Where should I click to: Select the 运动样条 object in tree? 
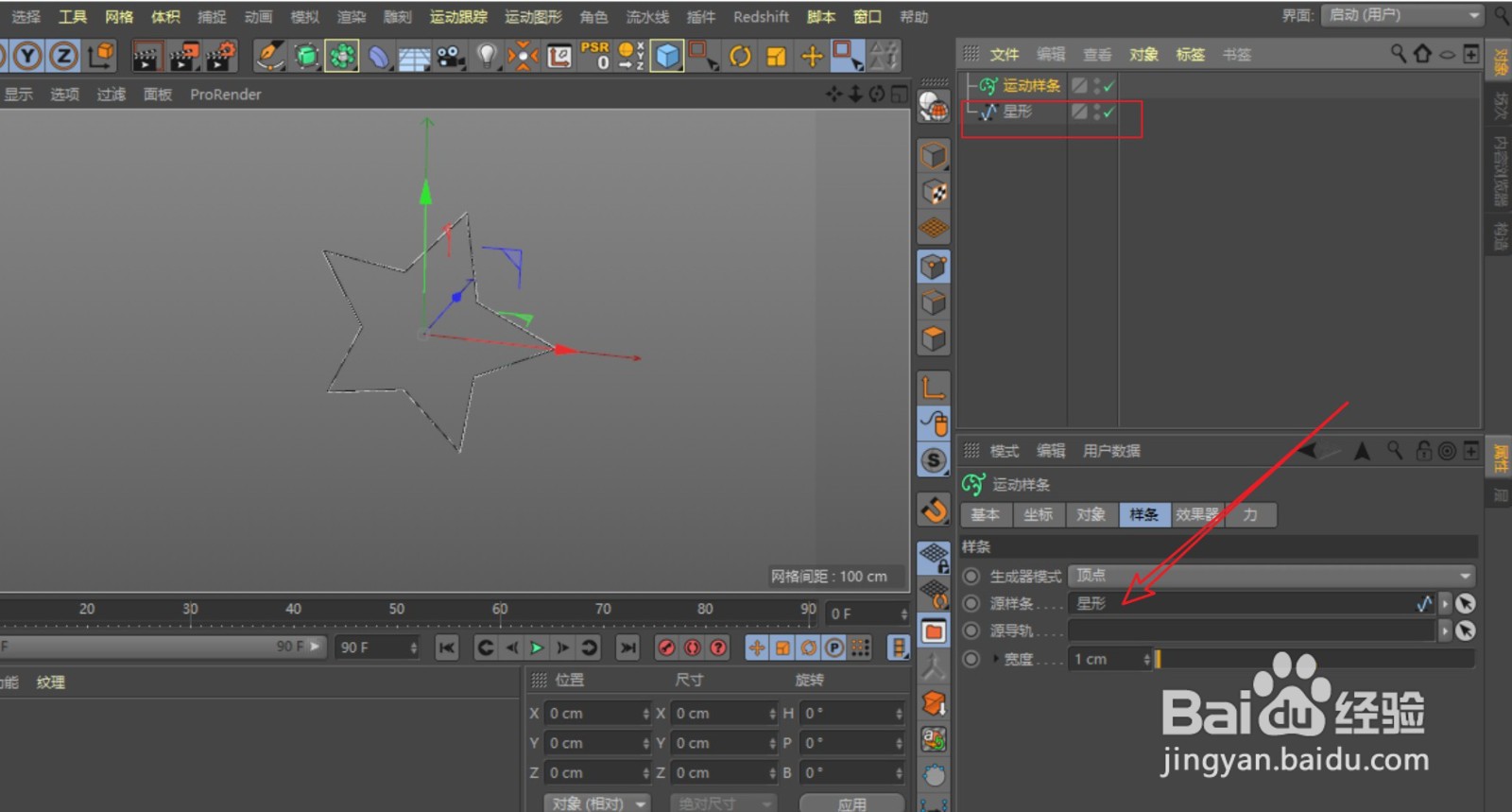coord(1031,86)
